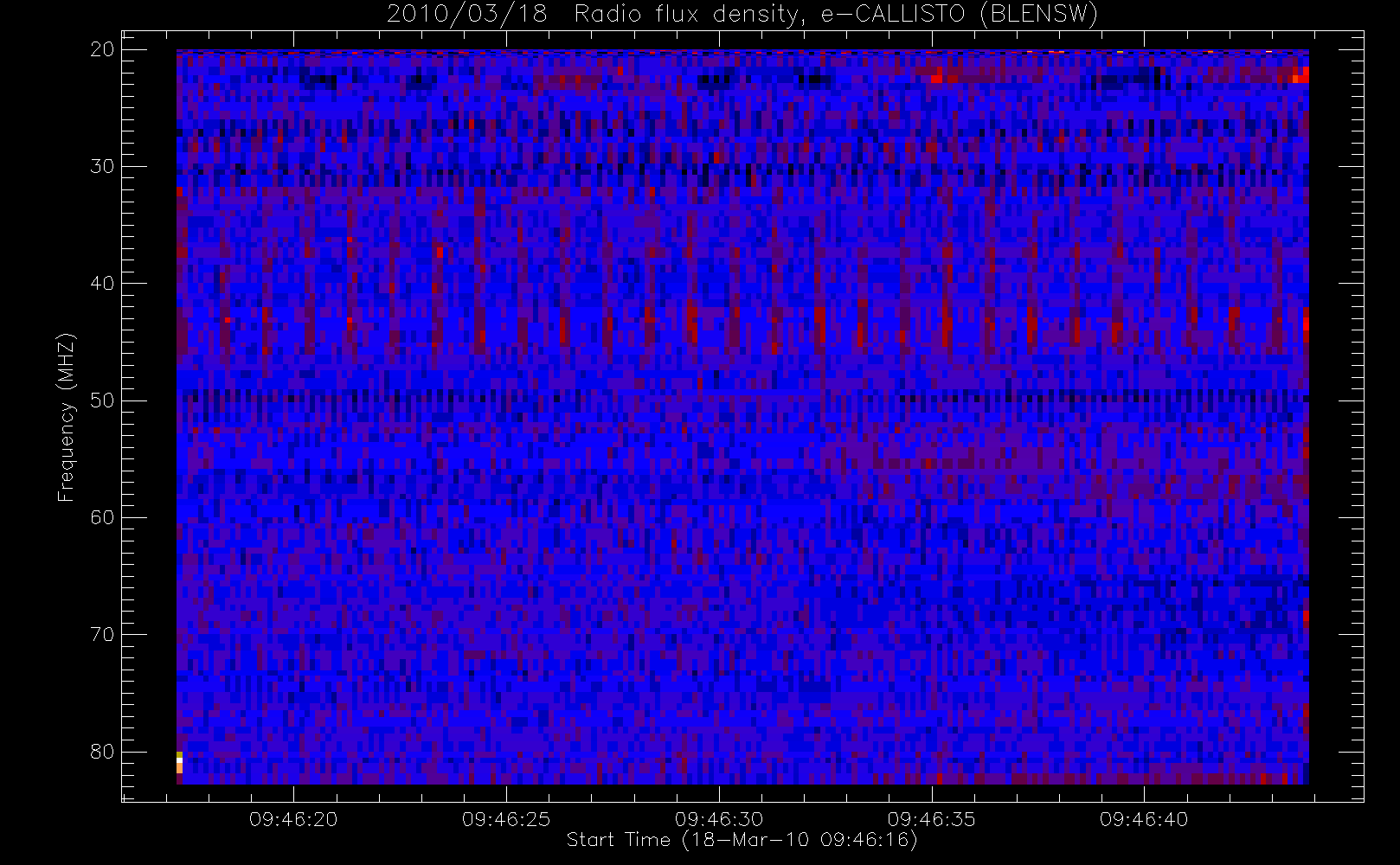Click the plot title mentioning e-CALLISTO (BLENSW)
Screen dimensions: 1400x865
click(x=742, y=15)
